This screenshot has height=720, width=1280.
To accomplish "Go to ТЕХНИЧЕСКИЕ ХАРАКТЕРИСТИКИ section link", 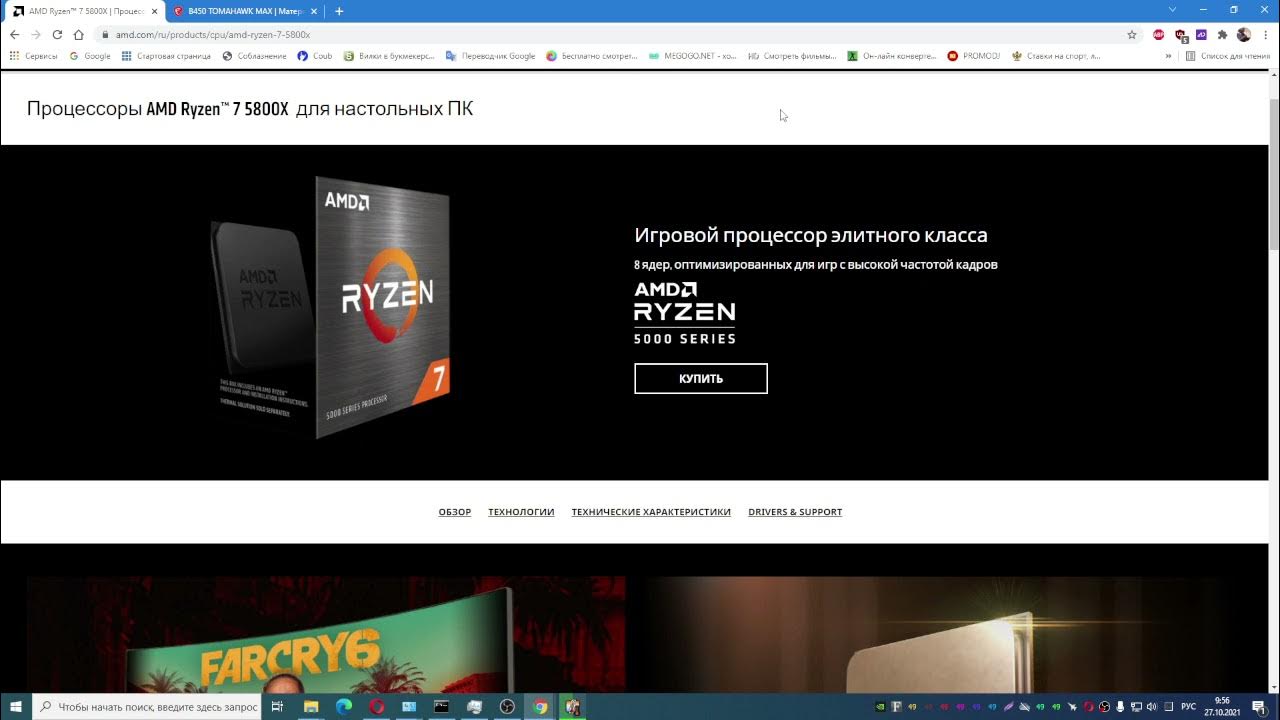I will pyautogui.click(x=651, y=512).
